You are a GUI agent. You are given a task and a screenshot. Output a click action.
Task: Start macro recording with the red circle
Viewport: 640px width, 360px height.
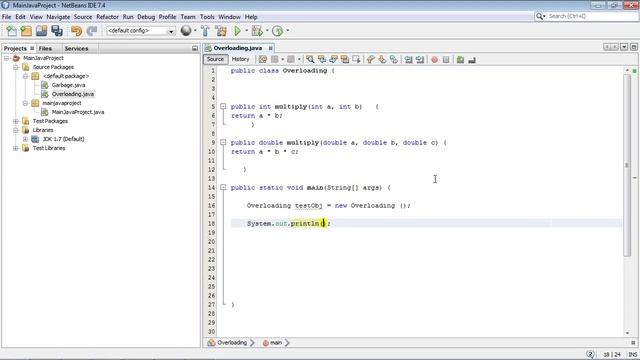[x=434, y=60]
